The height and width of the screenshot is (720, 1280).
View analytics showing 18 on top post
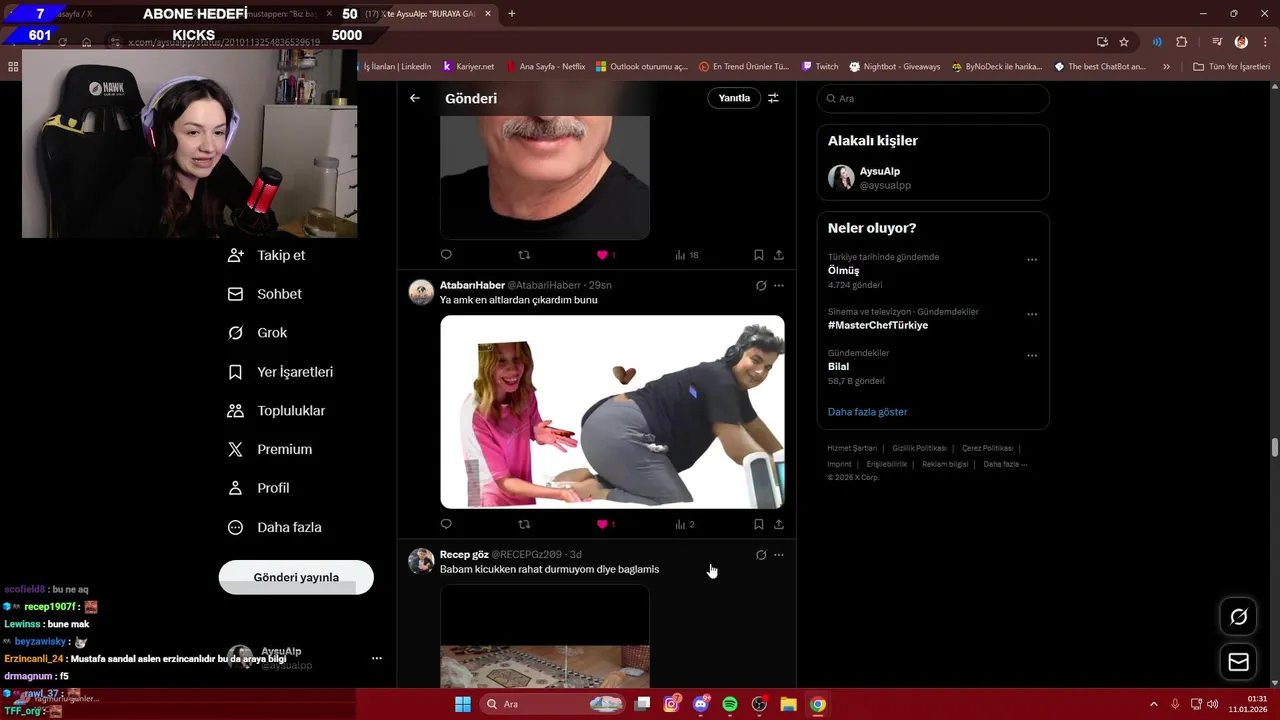click(686, 255)
